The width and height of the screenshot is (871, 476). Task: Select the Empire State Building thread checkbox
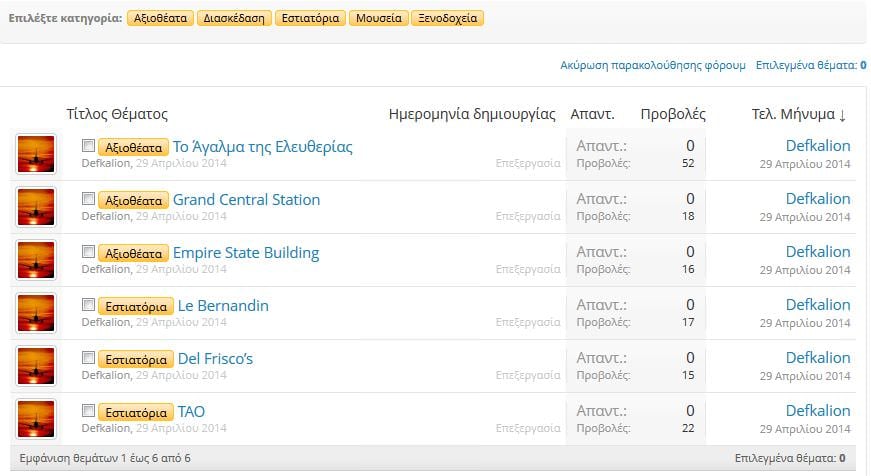tap(89, 252)
